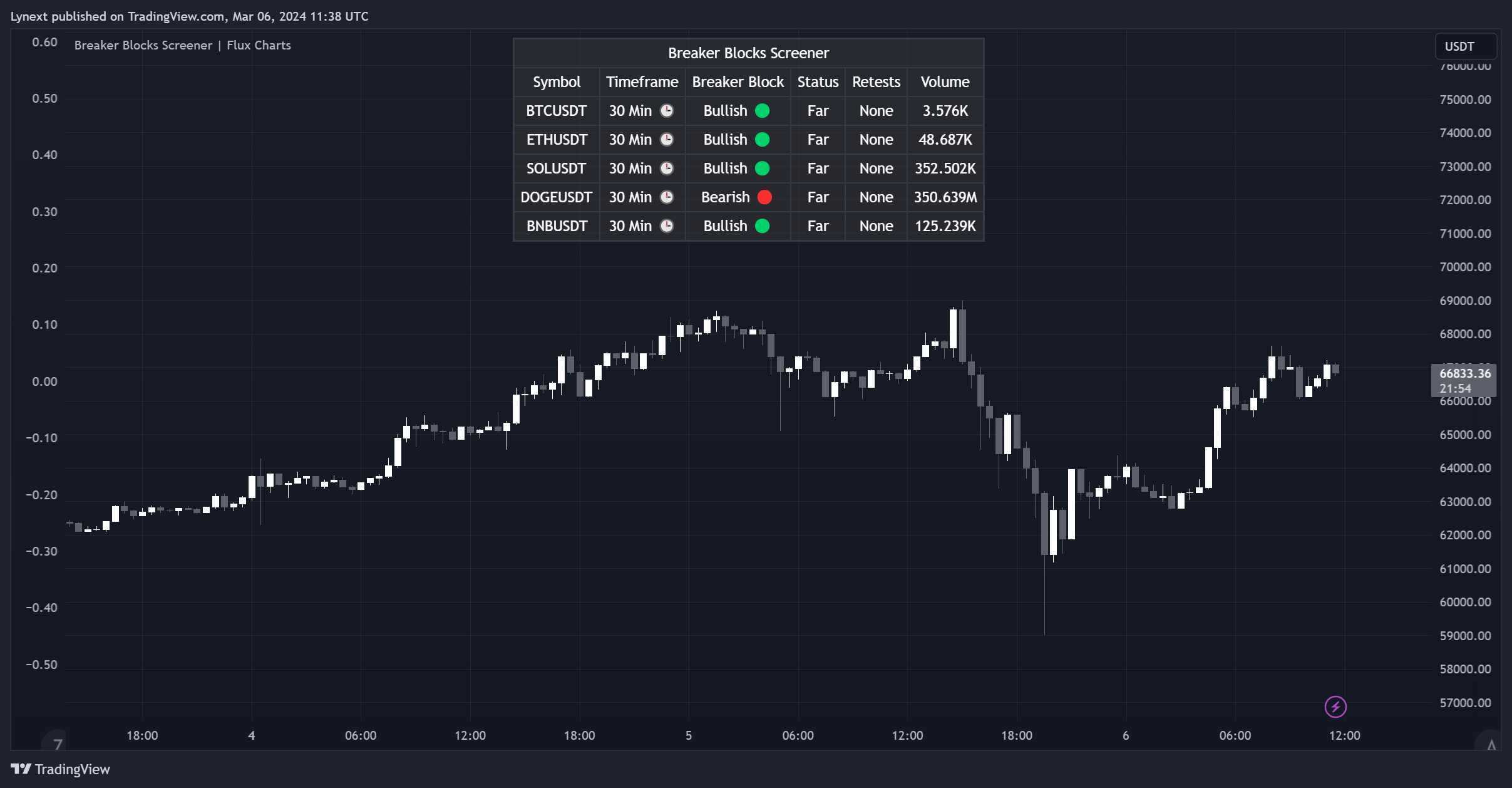Screen dimensions: 1512x788
Task: Click the Breaker Blocks Screener table title
Action: pos(748,53)
